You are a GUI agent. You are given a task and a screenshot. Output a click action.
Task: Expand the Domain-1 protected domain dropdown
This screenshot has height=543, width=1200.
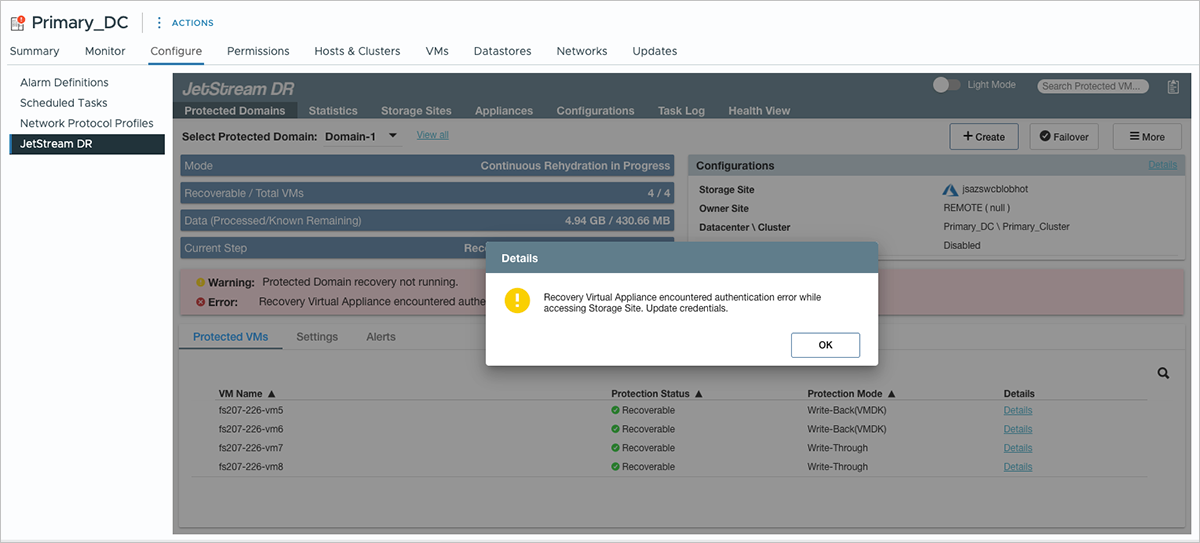393,136
